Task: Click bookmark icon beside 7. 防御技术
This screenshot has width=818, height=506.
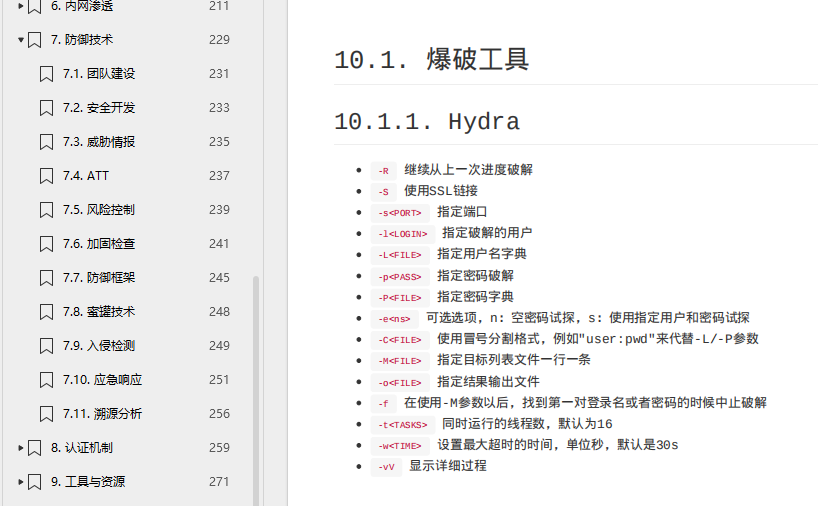Action: [34, 40]
